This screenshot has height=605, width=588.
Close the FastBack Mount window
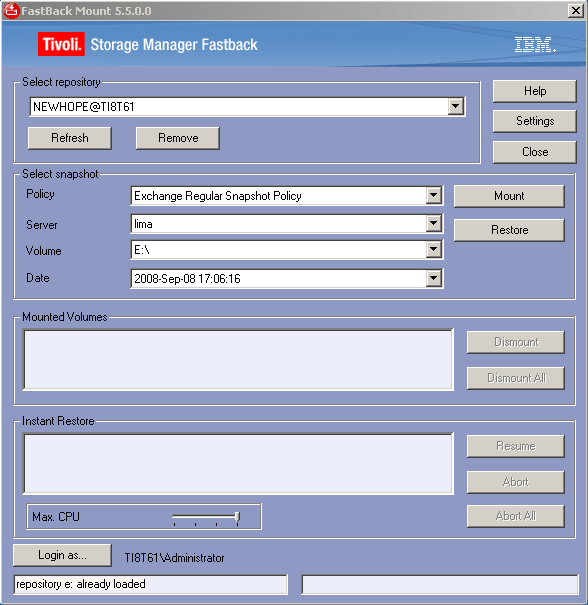576,10
